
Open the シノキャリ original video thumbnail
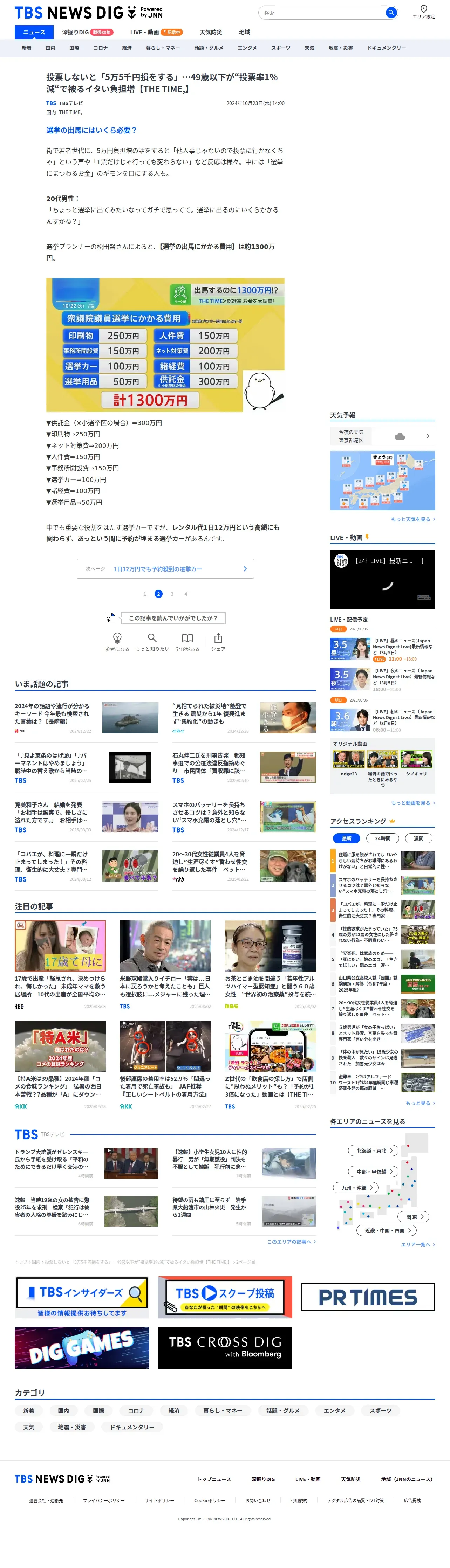coord(416,759)
